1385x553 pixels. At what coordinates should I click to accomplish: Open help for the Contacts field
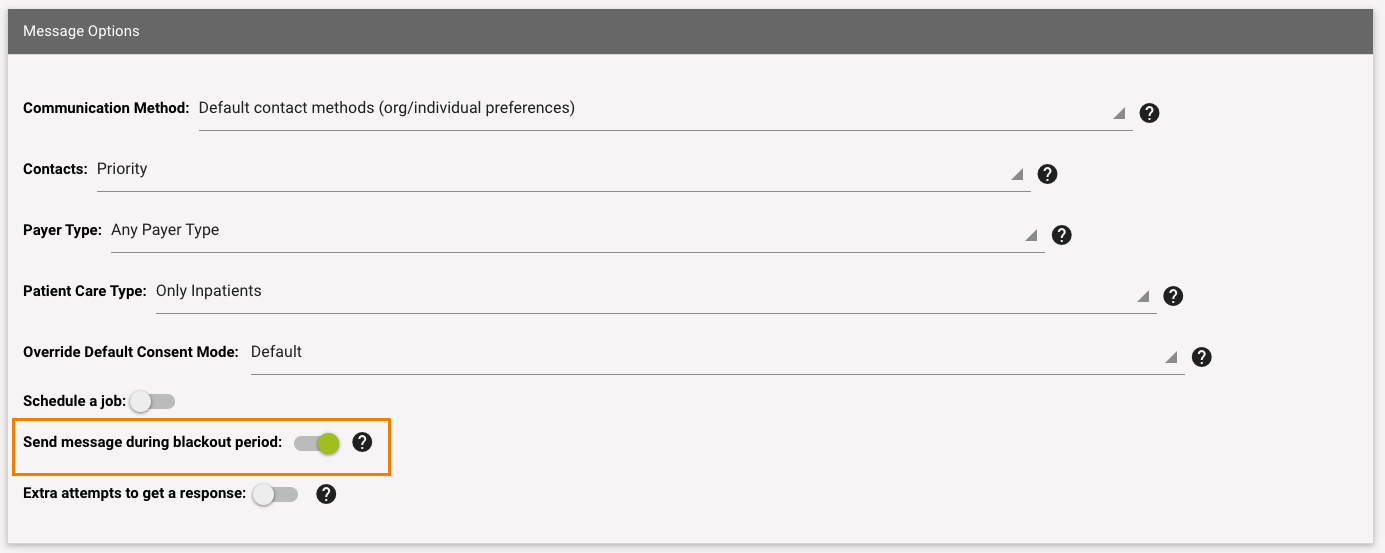[x=1047, y=174]
